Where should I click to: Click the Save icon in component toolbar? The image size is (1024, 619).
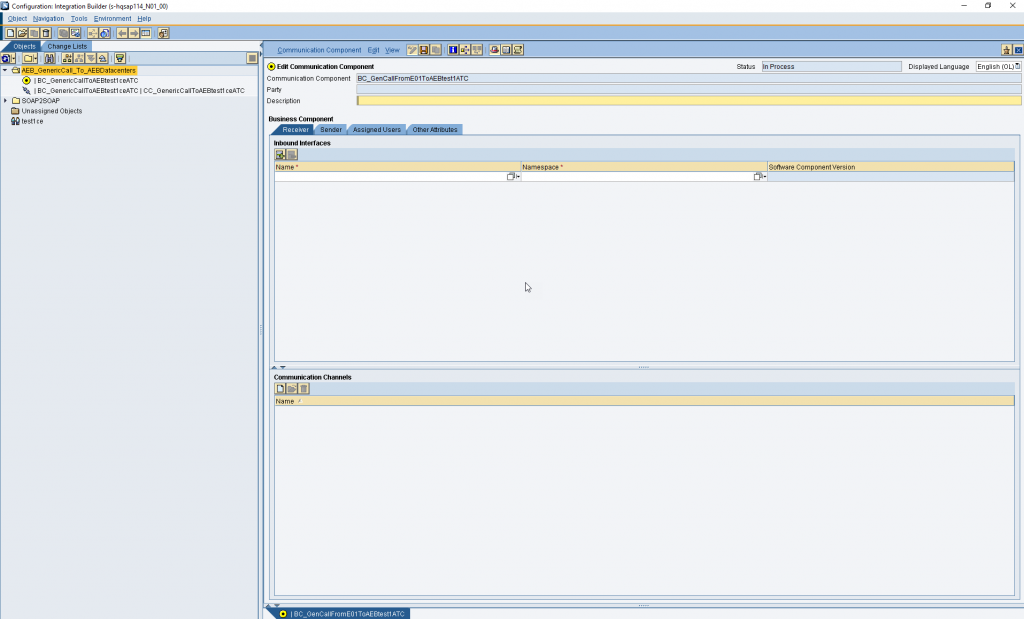point(424,50)
